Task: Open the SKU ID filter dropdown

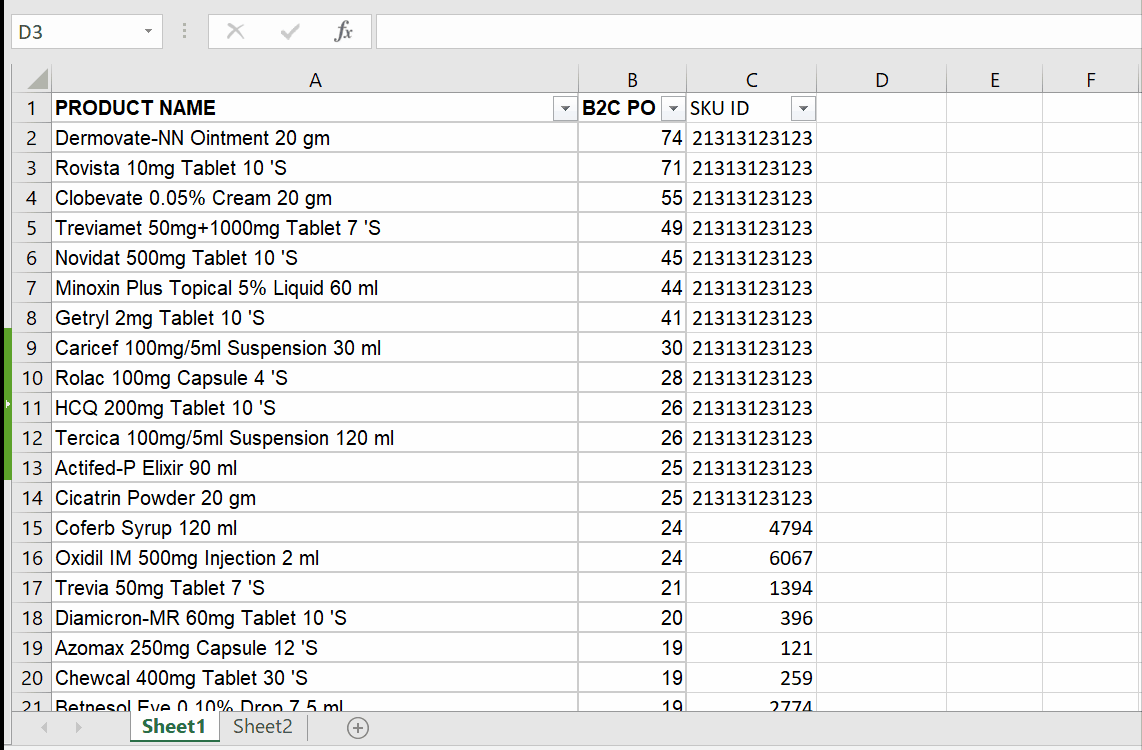Action: tap(803, 107)
